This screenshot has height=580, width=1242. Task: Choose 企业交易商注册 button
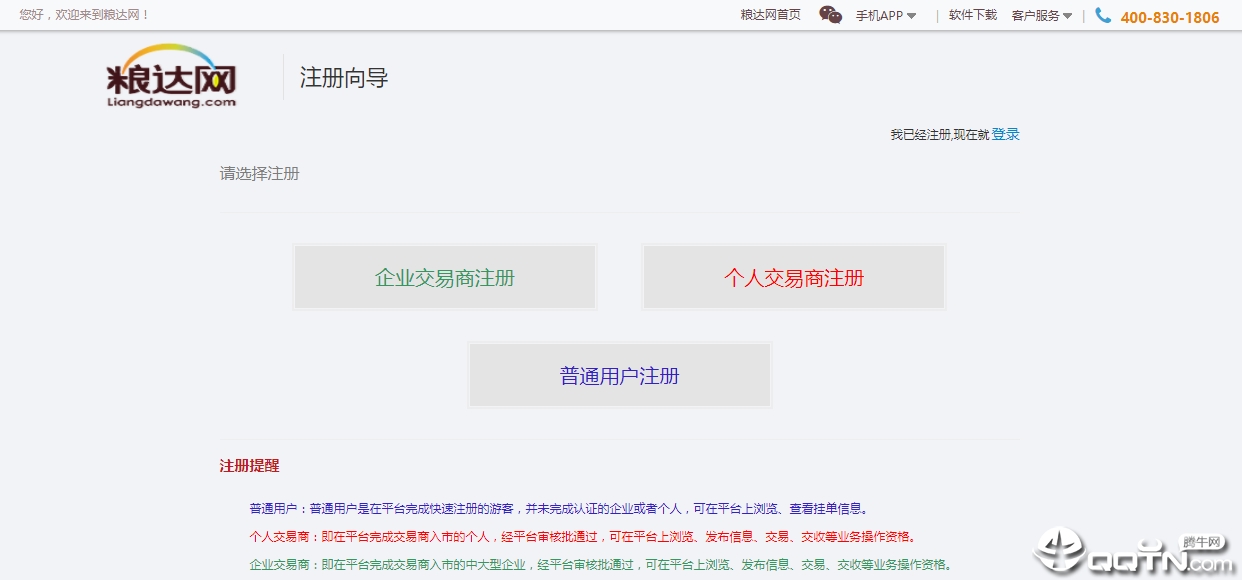(445, 277)
